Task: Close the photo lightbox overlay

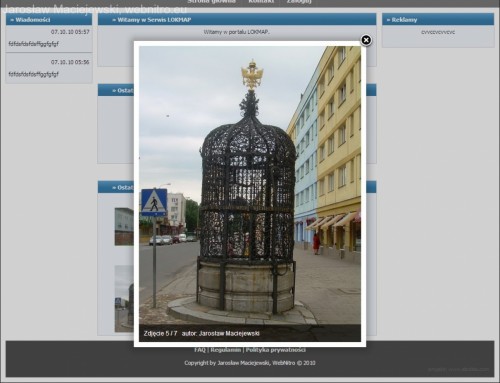Action: [366, 40]
